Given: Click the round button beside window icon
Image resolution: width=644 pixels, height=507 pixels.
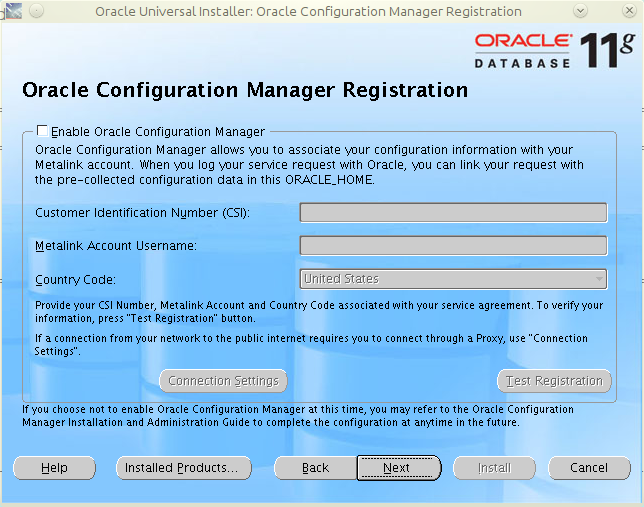Looking at the screenshot, I should 37,11.
